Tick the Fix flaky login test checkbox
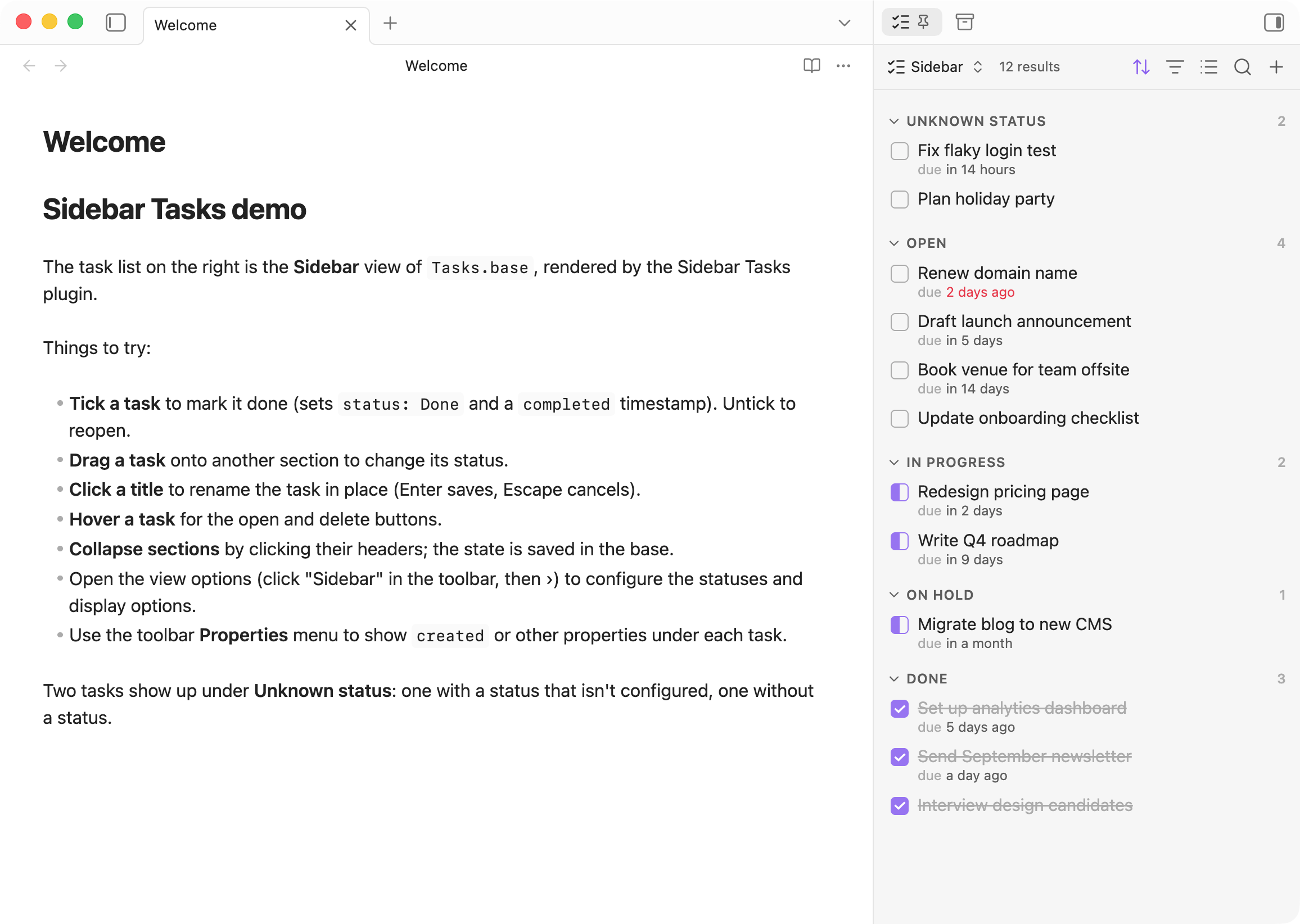 coord(899,151)
